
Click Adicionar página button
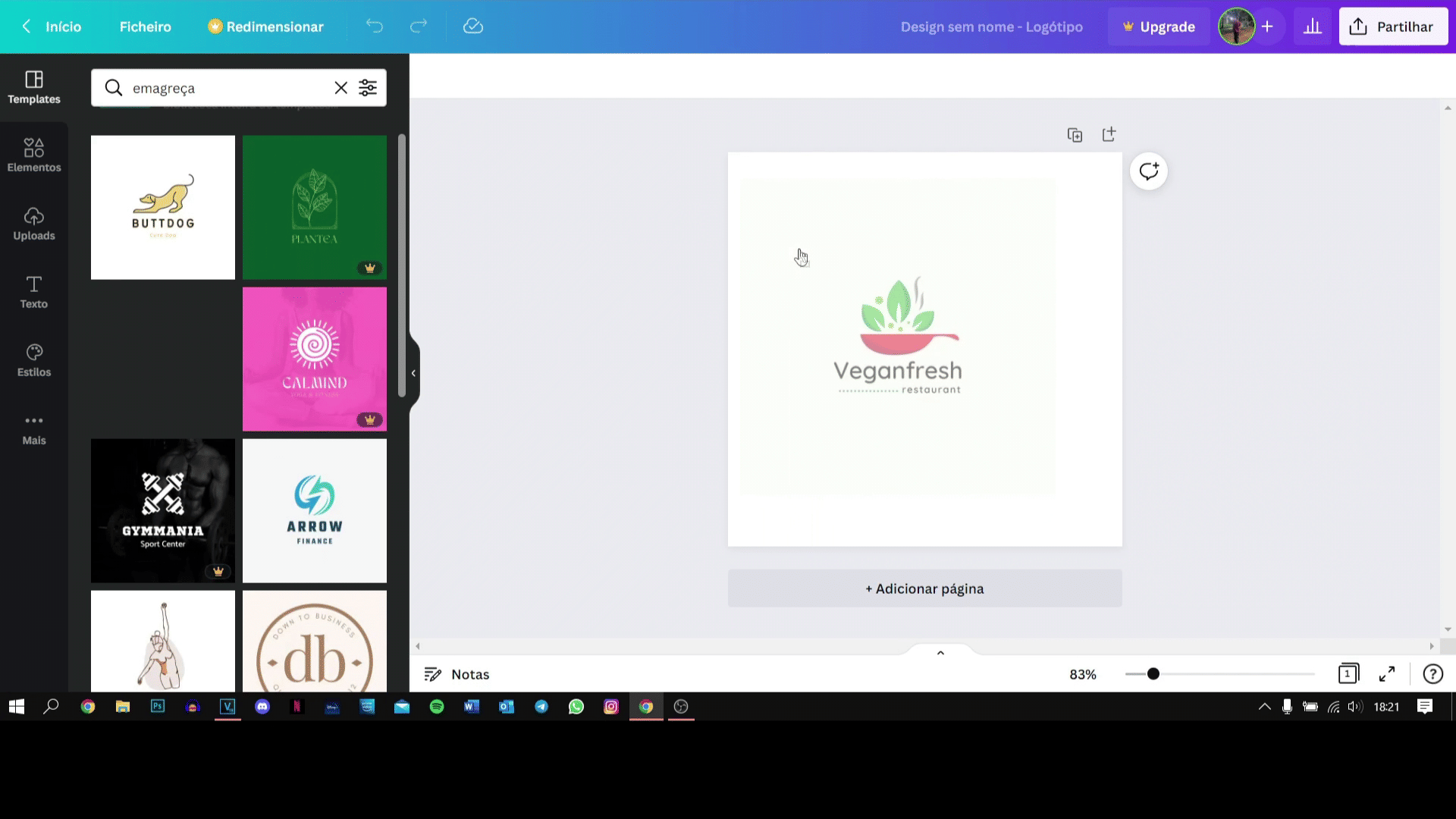(x=924, y=588)
